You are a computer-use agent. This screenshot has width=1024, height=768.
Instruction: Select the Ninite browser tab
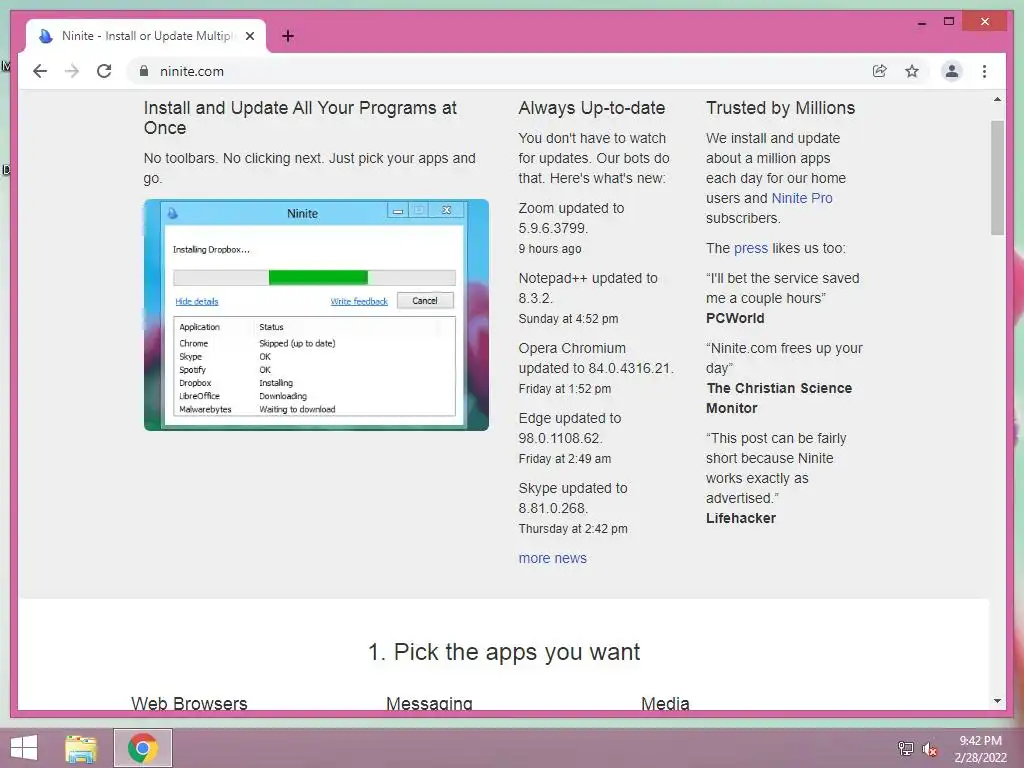[x=146, y=36]
